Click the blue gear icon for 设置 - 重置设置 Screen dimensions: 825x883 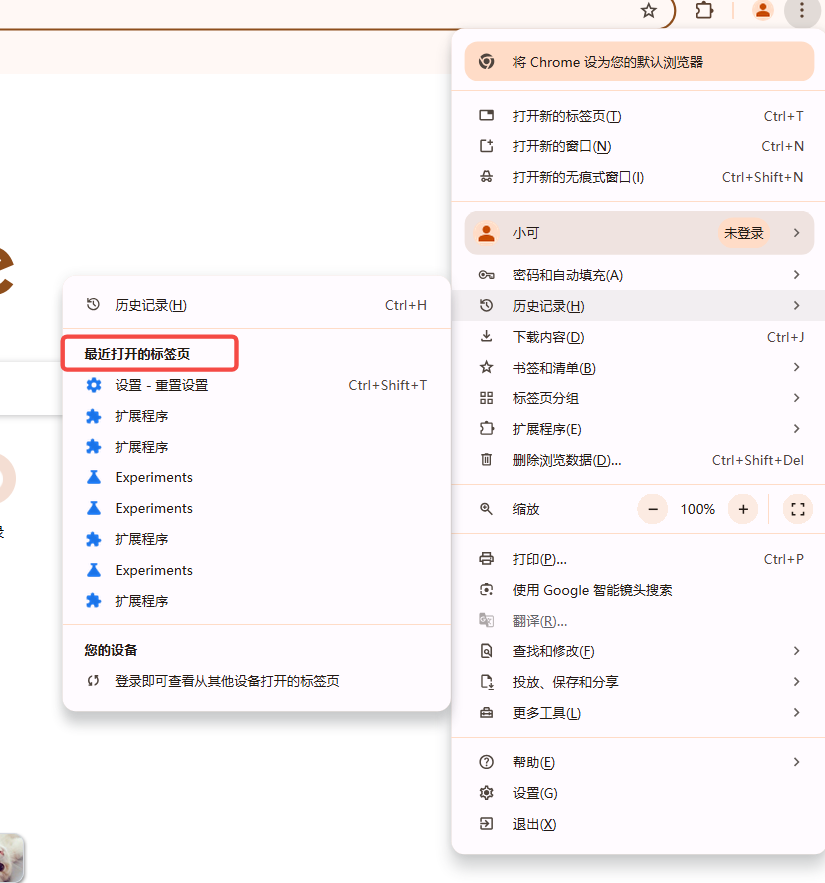[x=94, y=385]
